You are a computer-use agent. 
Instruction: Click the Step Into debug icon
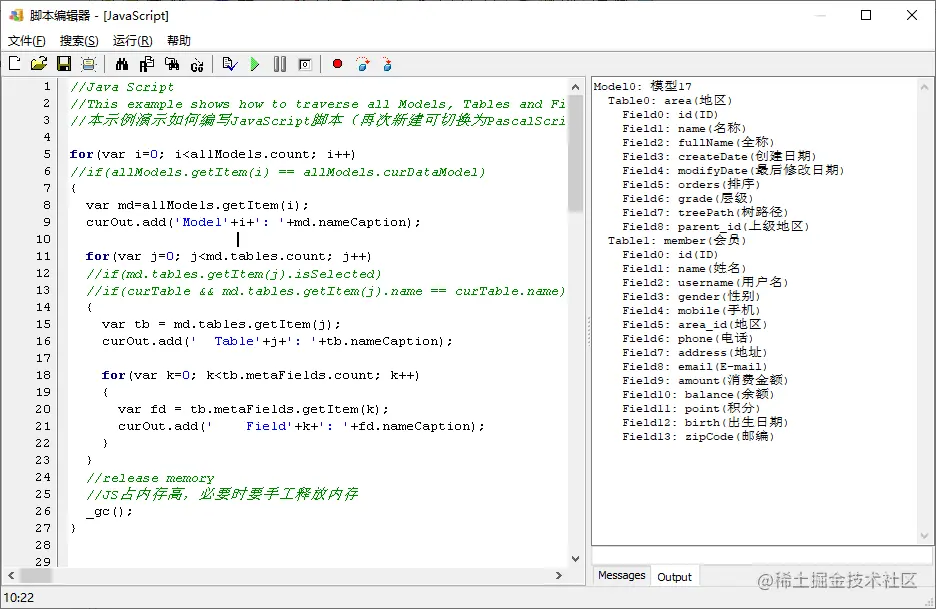click(x=387, y=64)
